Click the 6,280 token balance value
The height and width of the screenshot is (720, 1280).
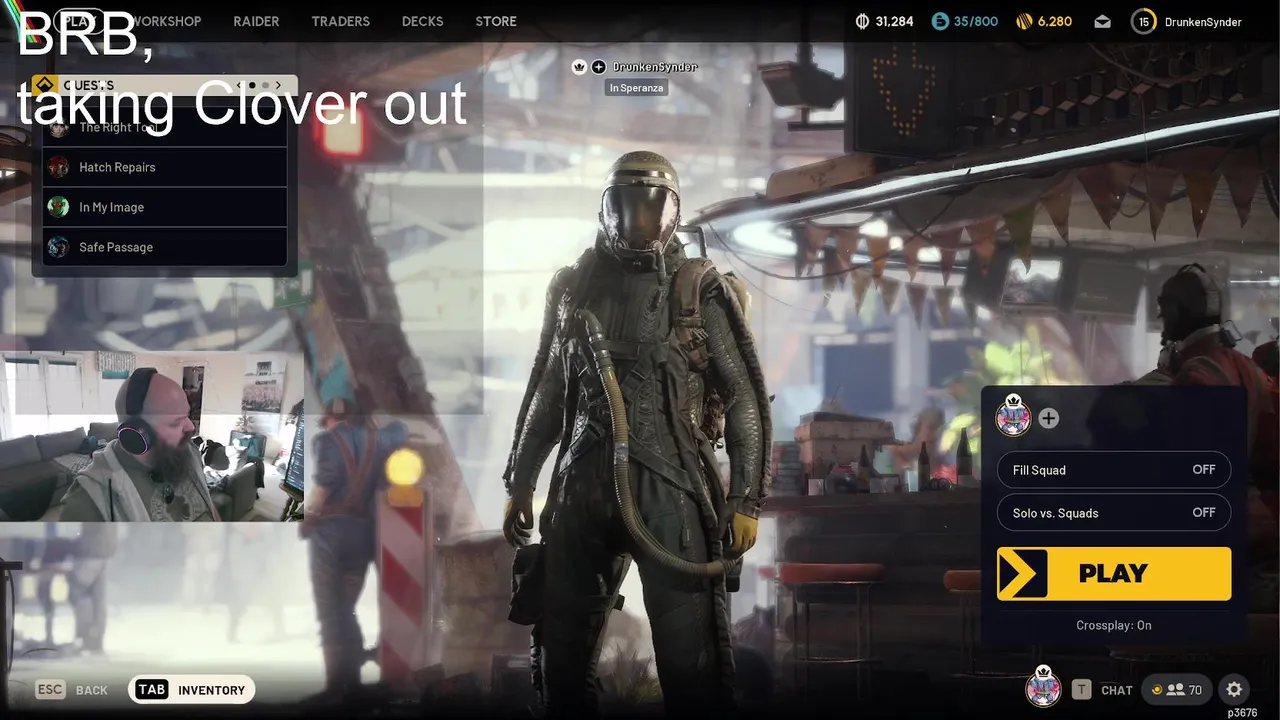(1054, 21)
